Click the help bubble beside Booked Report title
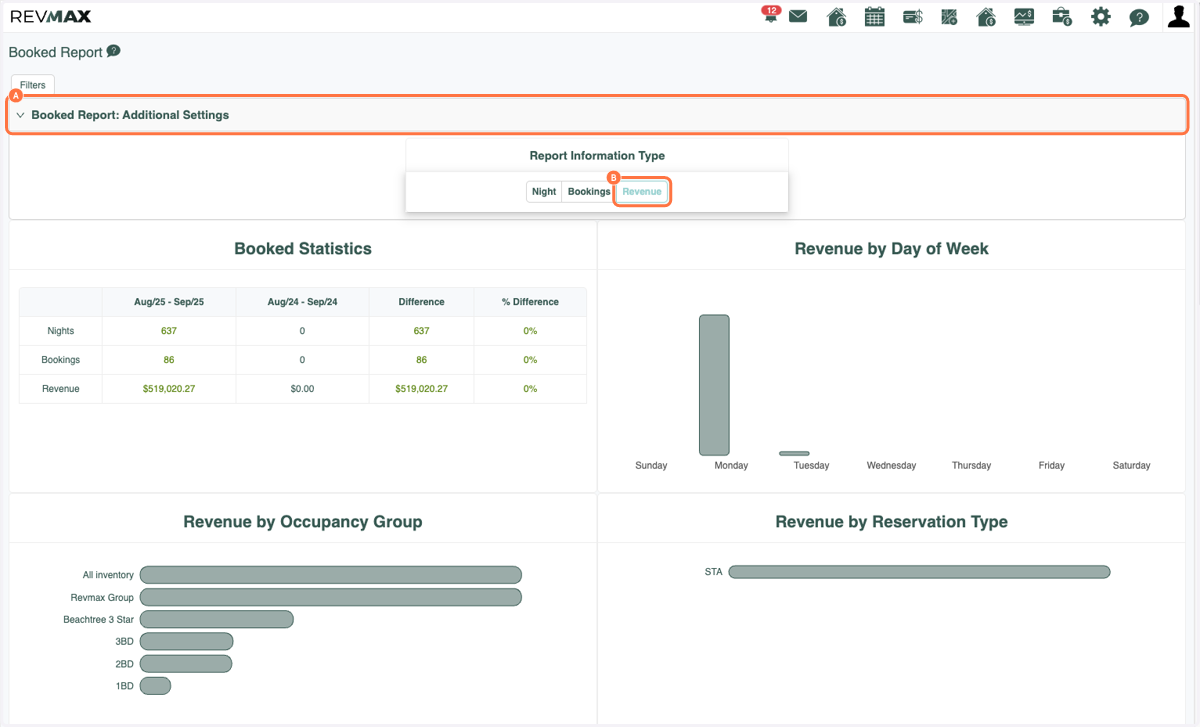1200x727 pixels. point(114,51)
